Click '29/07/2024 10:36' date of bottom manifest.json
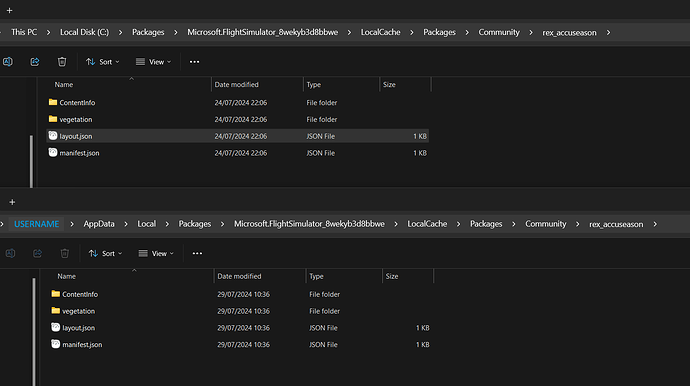 click(243, 345)
